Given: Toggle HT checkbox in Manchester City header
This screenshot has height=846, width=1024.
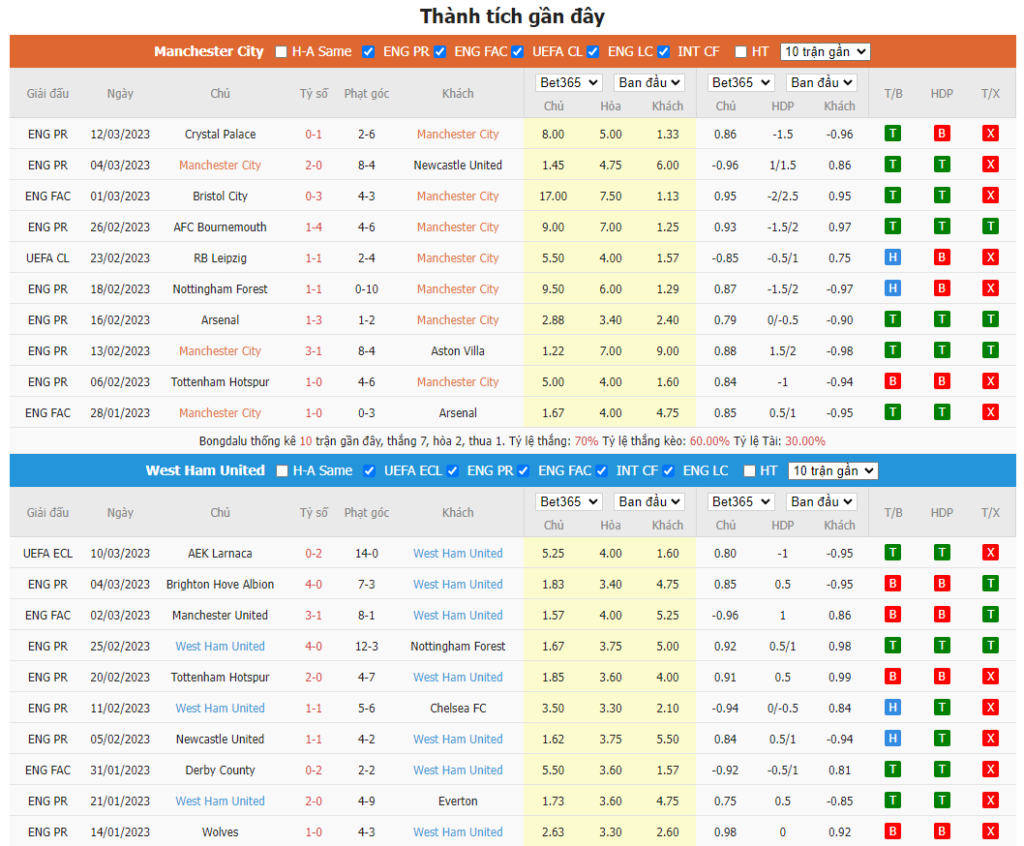Looking at the screenshot, I should point(741,52).
